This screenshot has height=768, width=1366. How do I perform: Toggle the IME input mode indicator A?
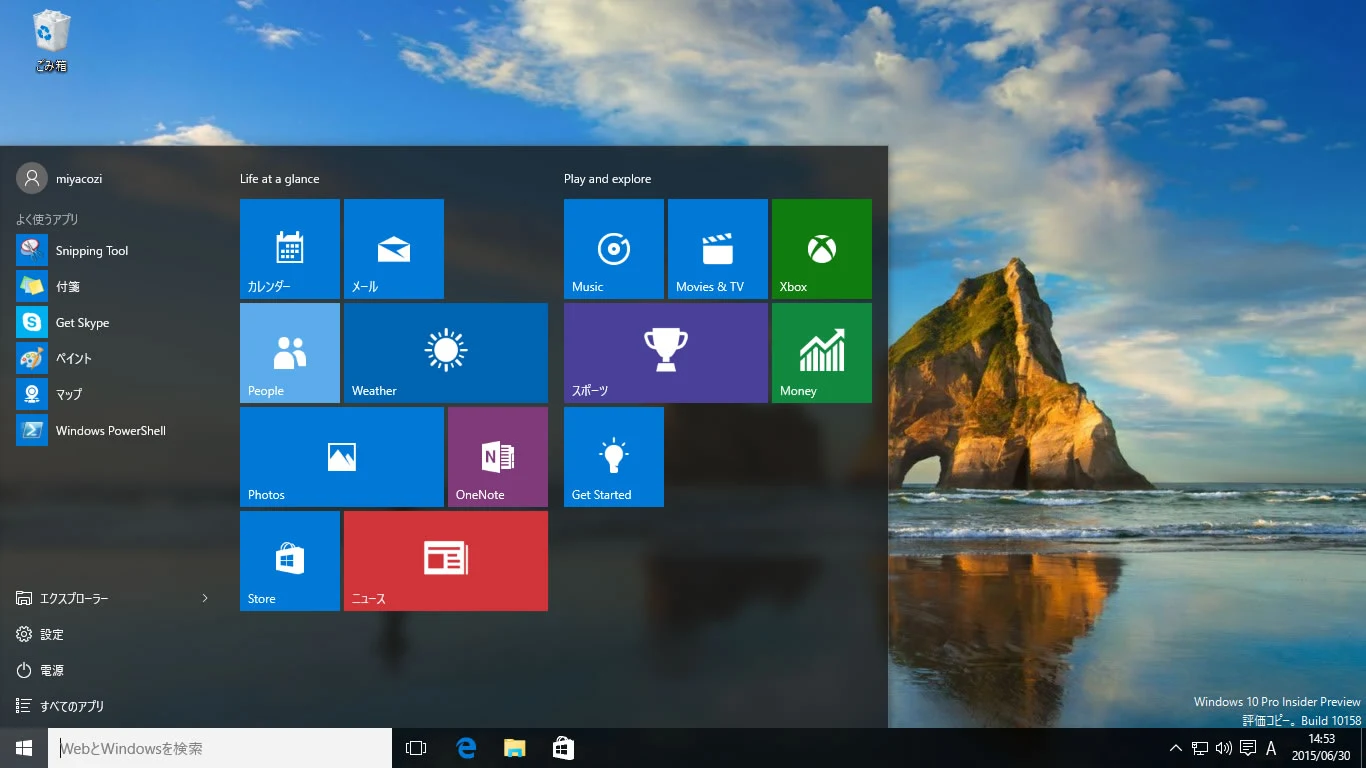tap(1271, 748)
